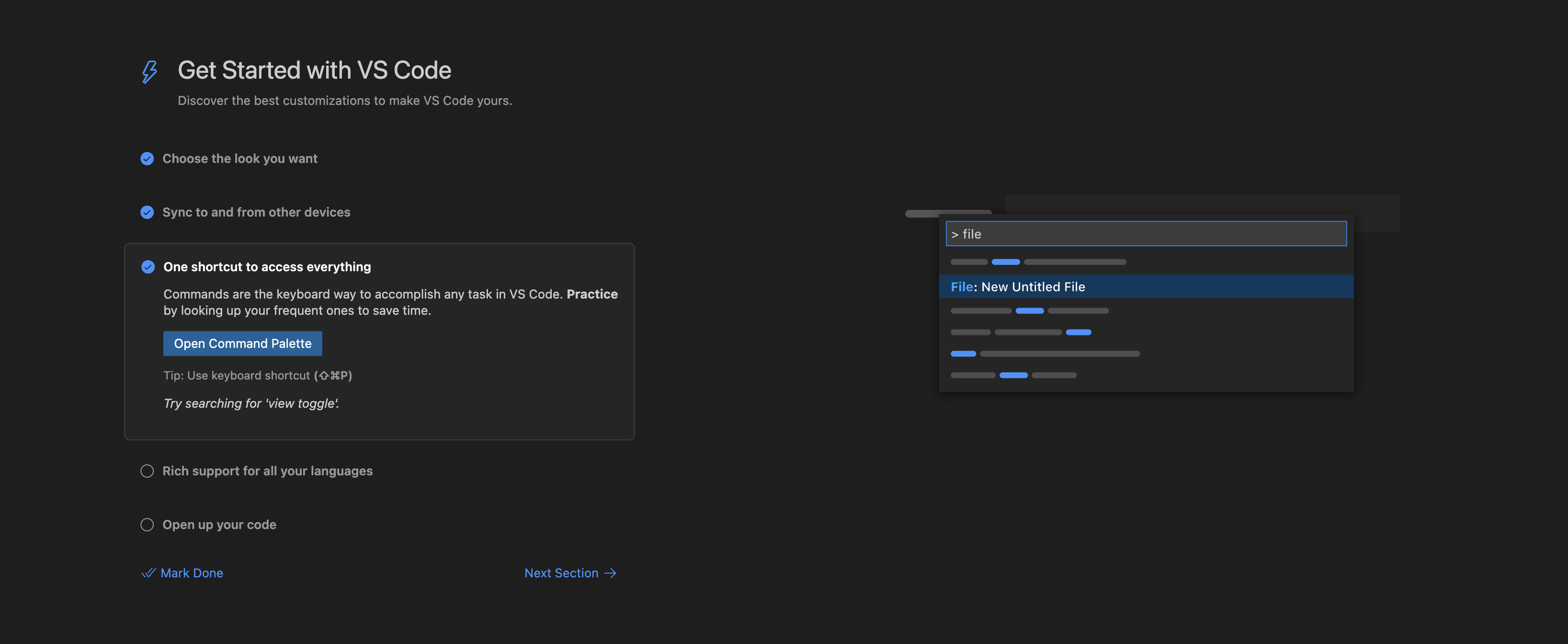Click the double-checkmark icon beside Mark Done

[x=148, y=574]
